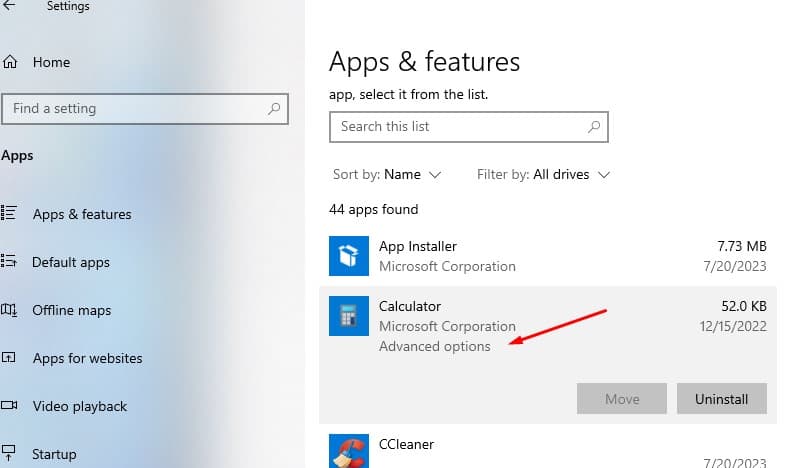Select the Calculator app name
The width and height of the screenshot is (809, 468).
[410, 306]
